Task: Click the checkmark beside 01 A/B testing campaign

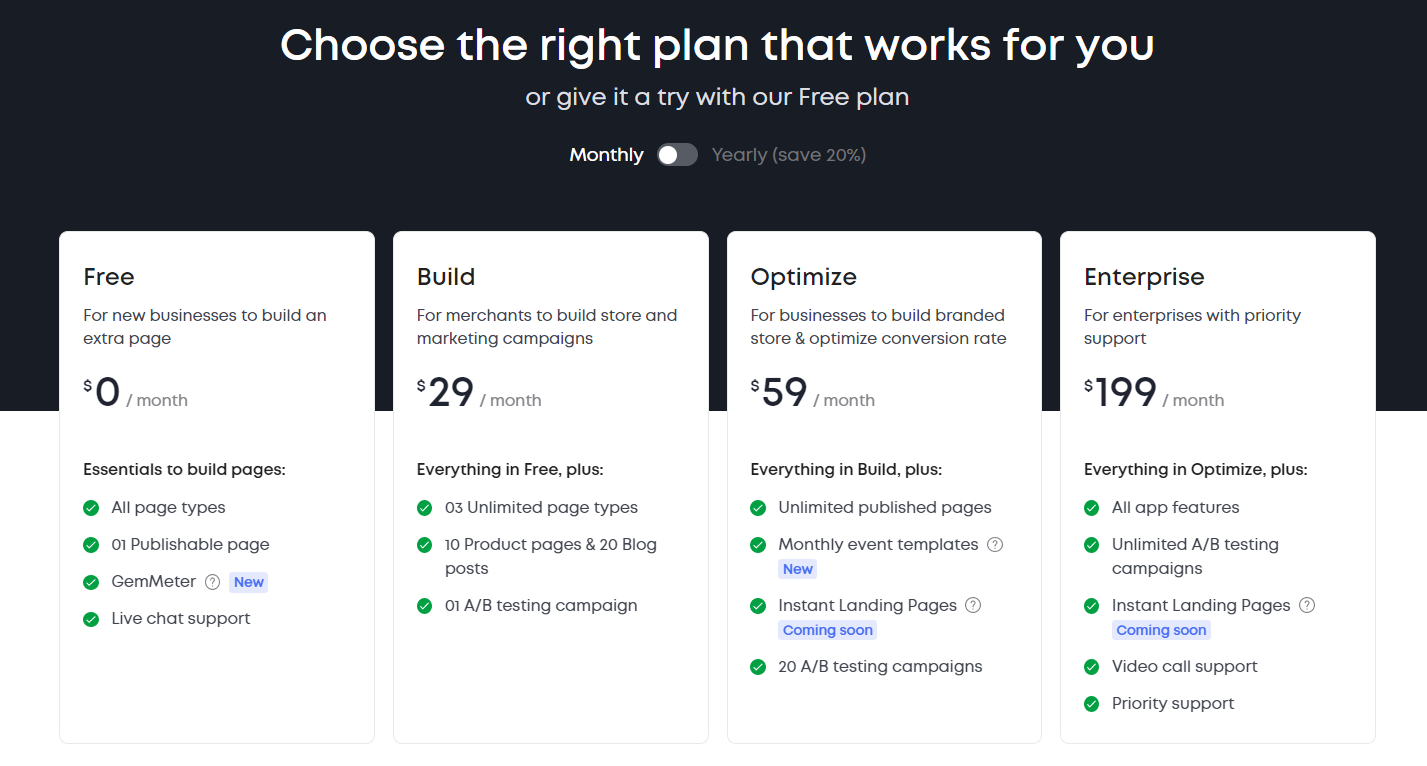Action: click(425, 606)
